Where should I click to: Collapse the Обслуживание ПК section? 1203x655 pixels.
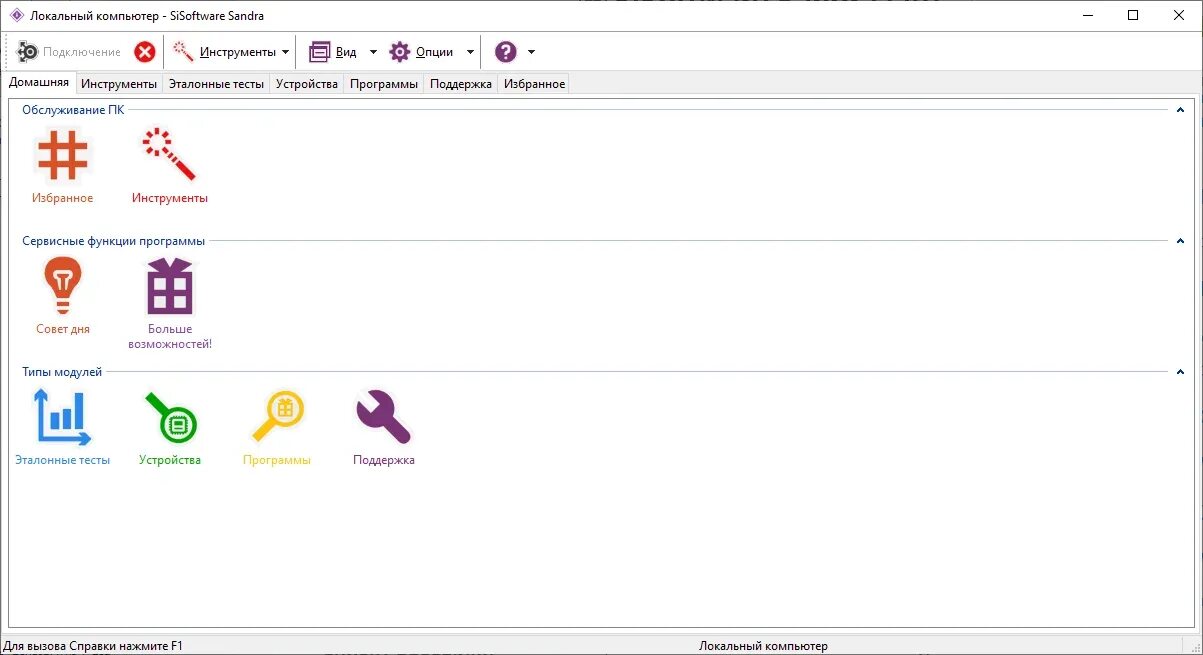[x=1180, y=110]
